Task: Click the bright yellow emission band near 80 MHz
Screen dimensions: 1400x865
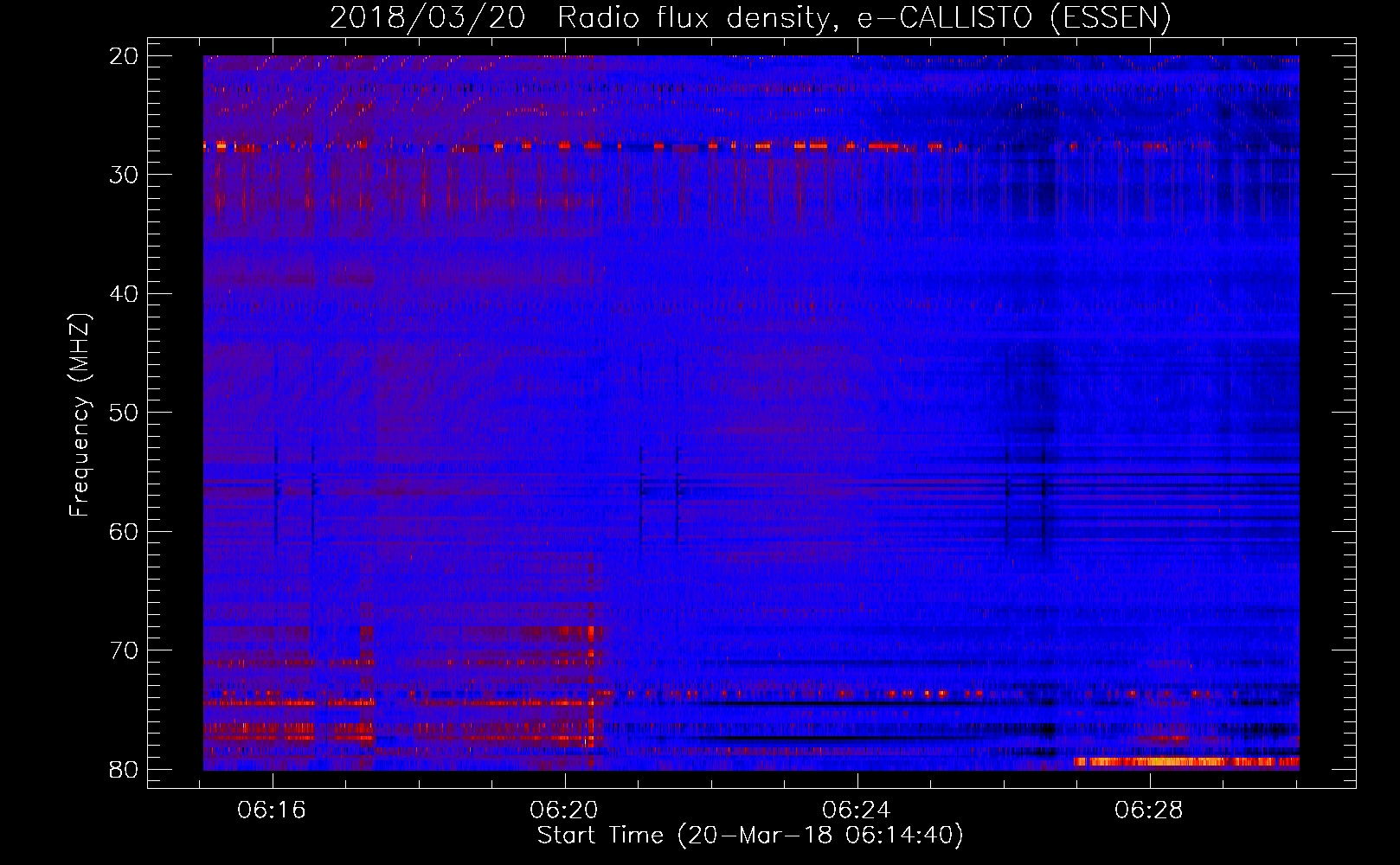Action: (1186, 762)
